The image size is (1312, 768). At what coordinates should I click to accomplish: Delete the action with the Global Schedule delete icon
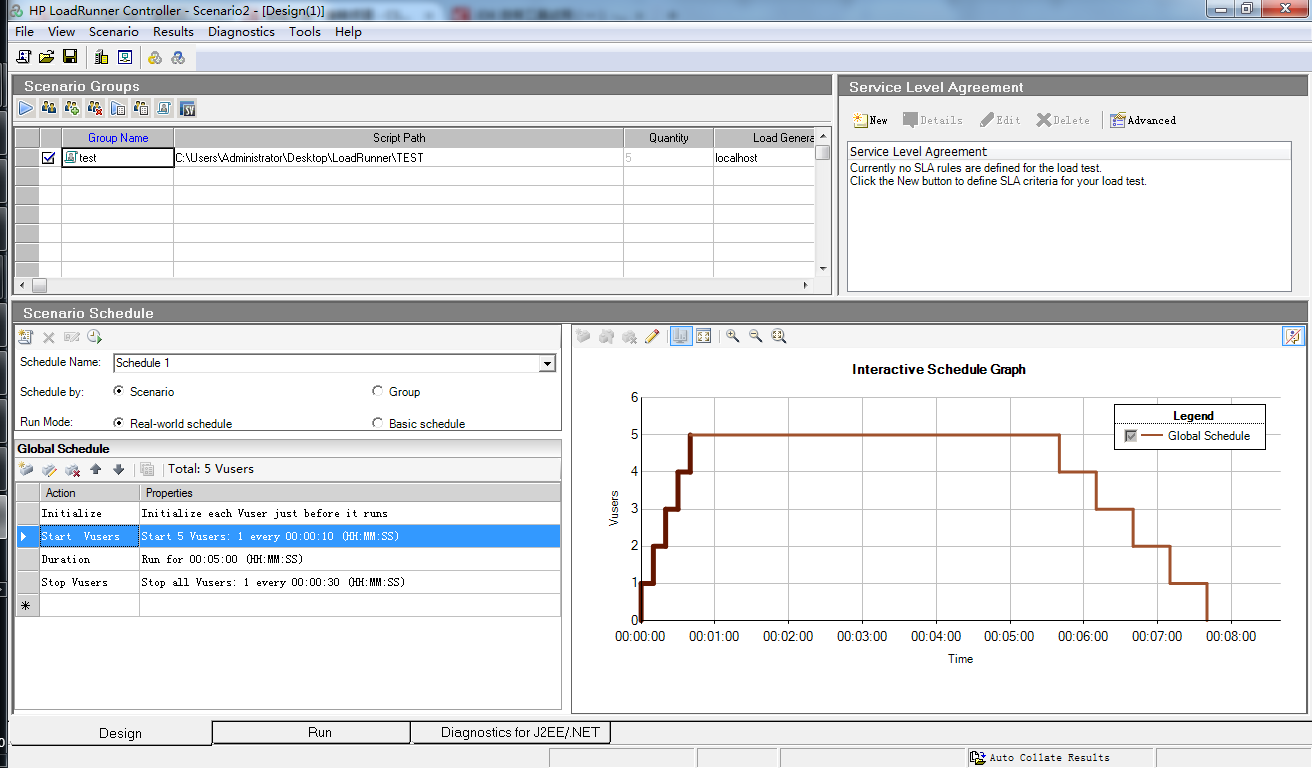pos(72,469)
